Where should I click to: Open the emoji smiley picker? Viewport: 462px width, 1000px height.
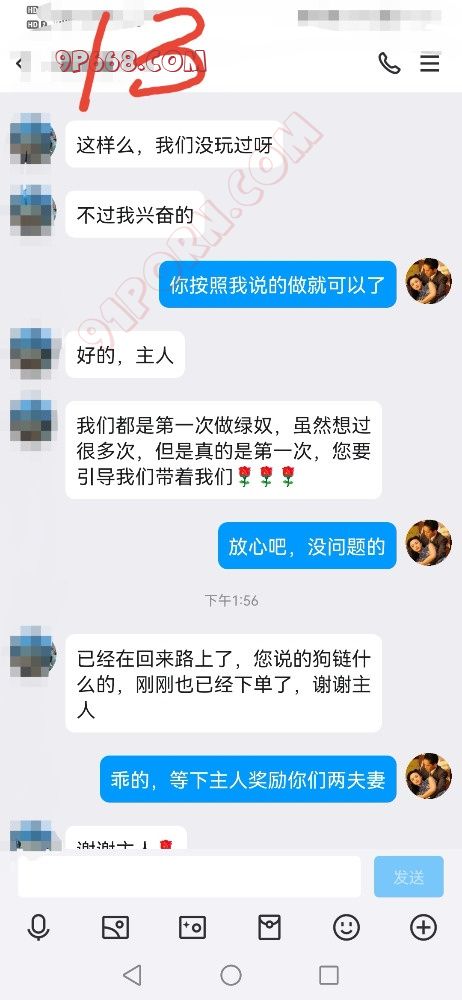coord(346,927)
